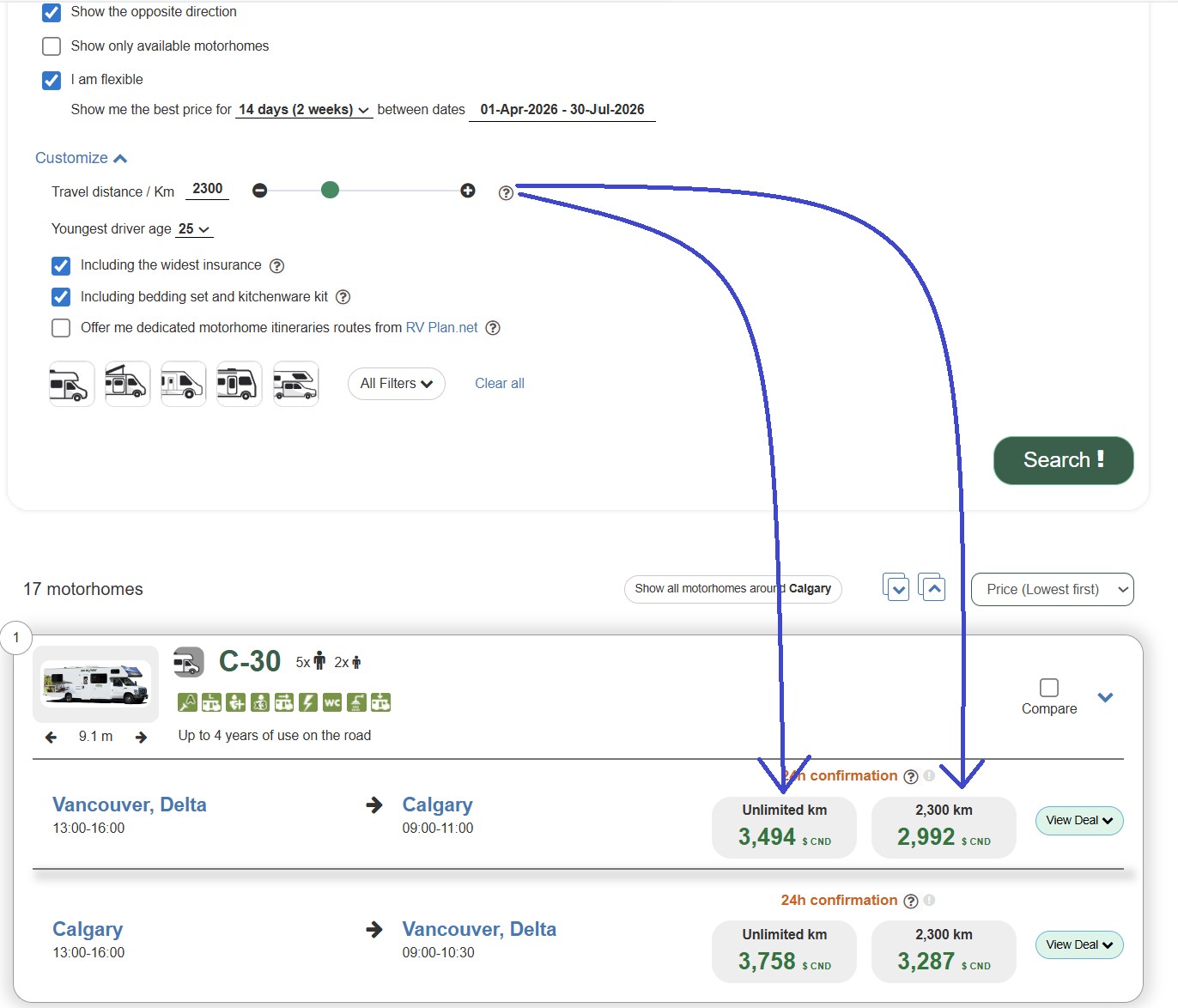Select the truck camper filter icon
The width and height of the screenshot is (1178, 1008).
(295, 383)
